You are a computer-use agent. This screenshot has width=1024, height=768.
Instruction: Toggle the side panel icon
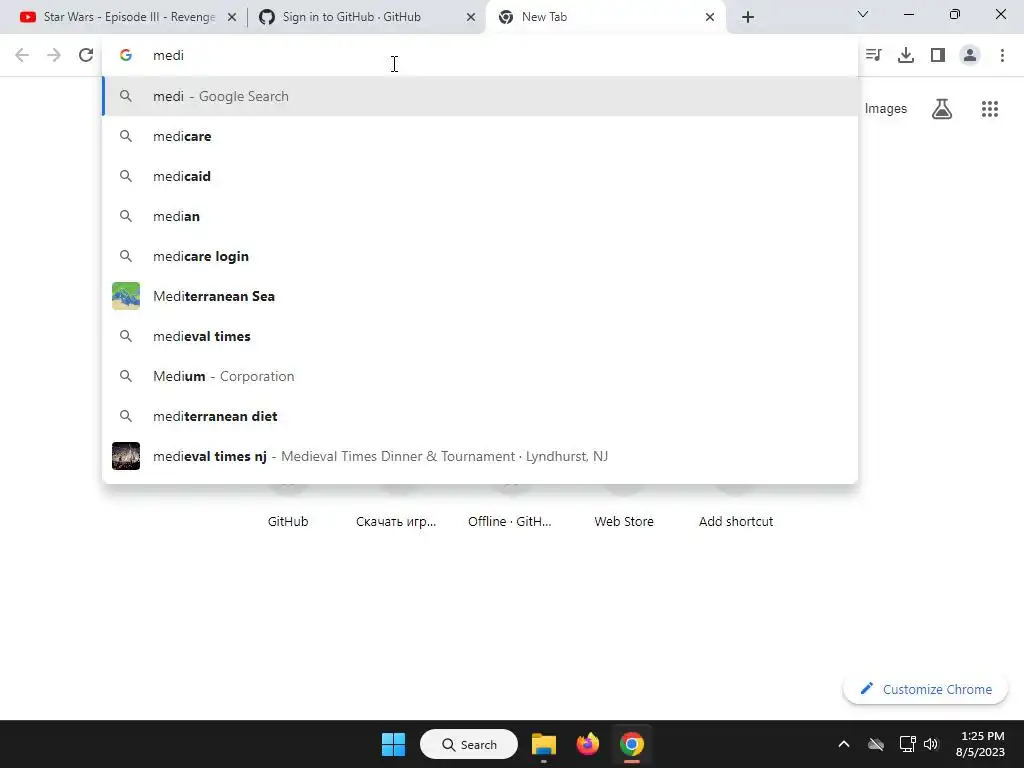[x=938, y=56]
